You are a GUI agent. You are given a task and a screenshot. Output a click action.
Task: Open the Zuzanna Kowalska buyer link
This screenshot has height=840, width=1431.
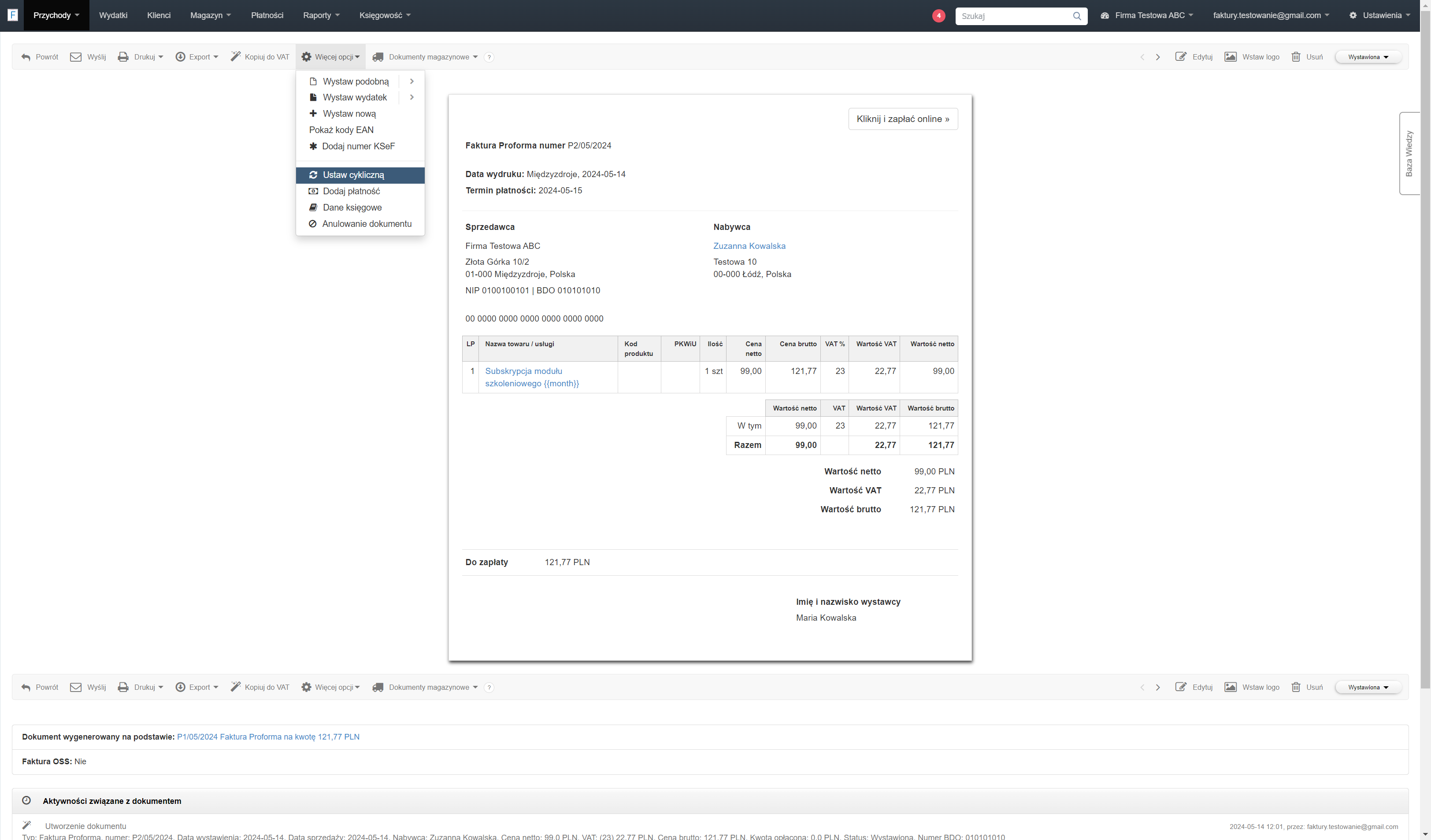[749, 246]
